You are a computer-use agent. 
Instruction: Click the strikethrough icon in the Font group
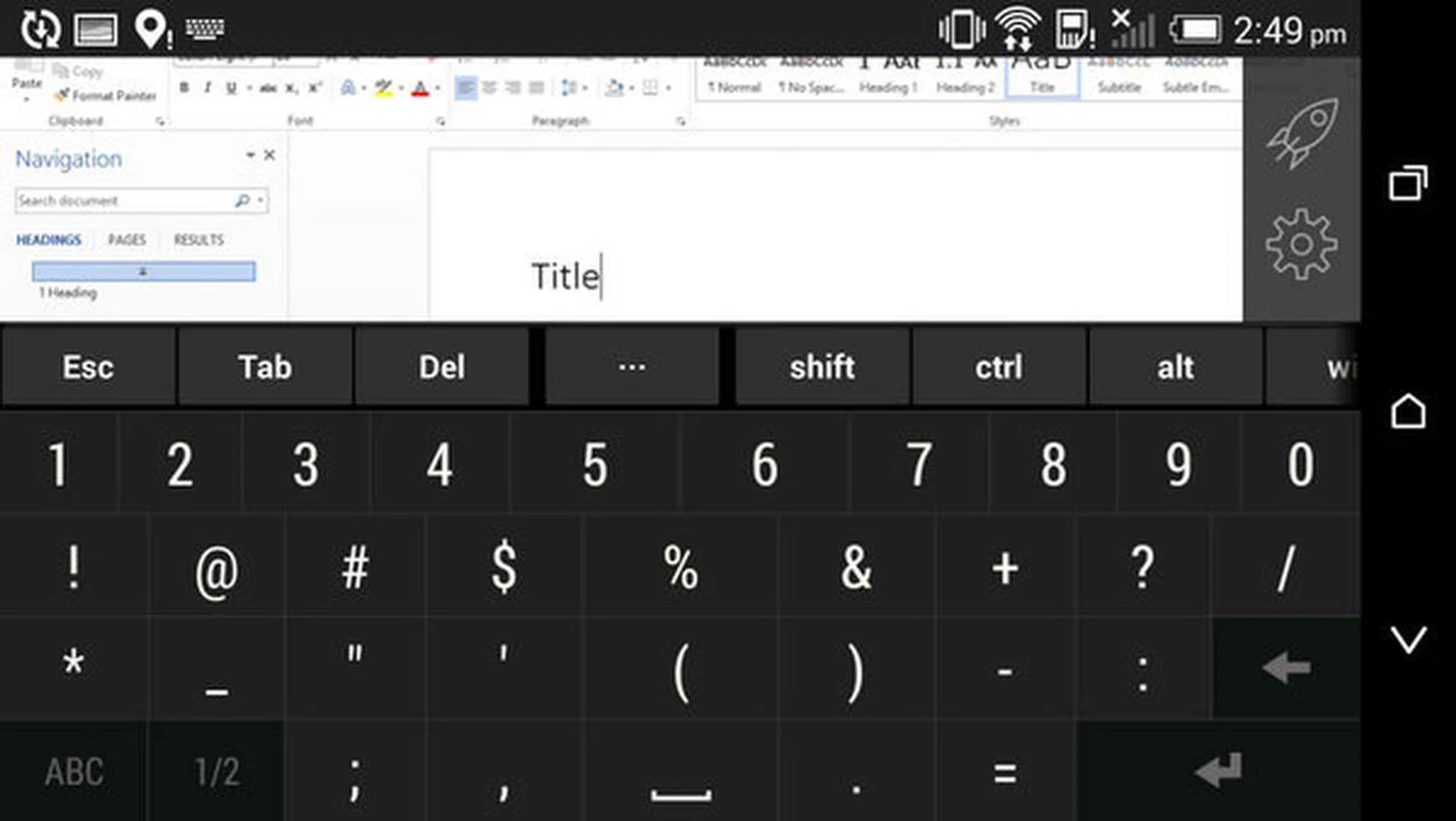point(266,87)
